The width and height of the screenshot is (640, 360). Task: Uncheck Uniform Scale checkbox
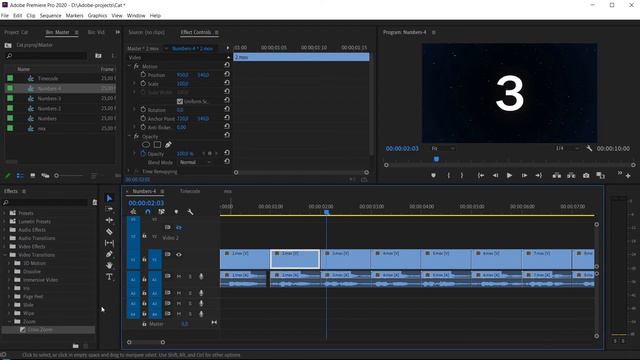(180, 101)
